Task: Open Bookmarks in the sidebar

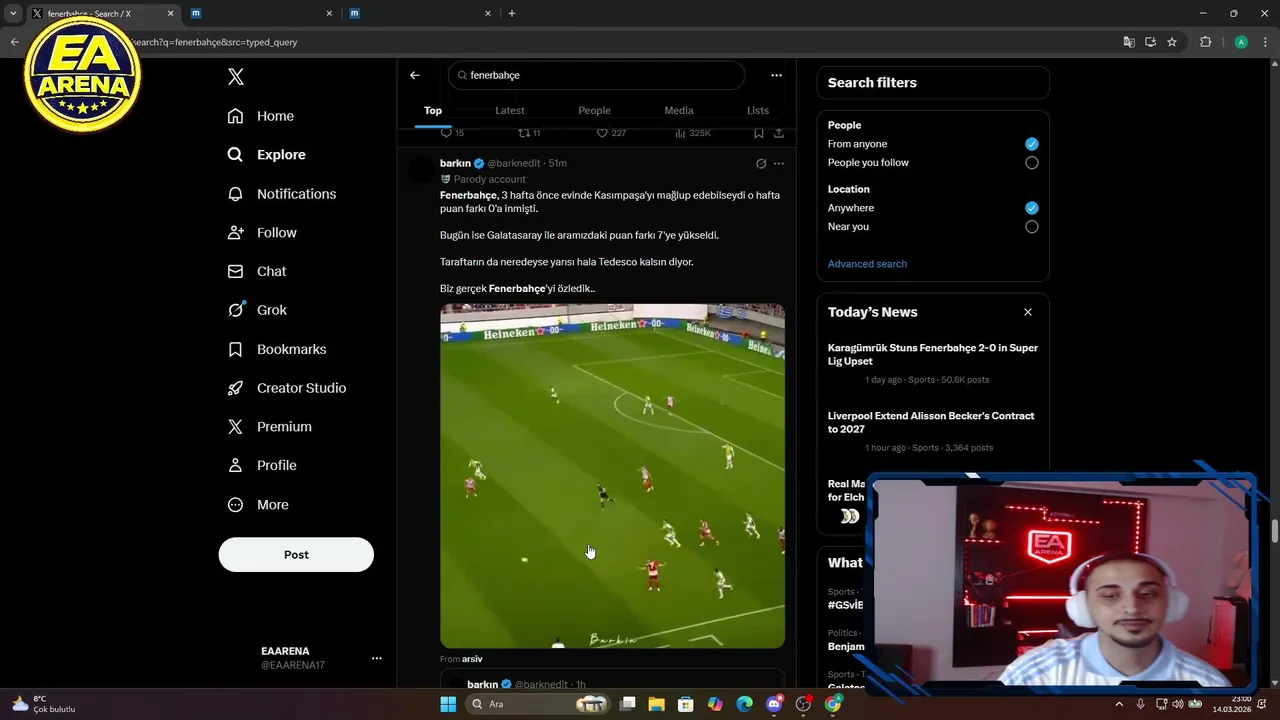Action: point(277,349)
